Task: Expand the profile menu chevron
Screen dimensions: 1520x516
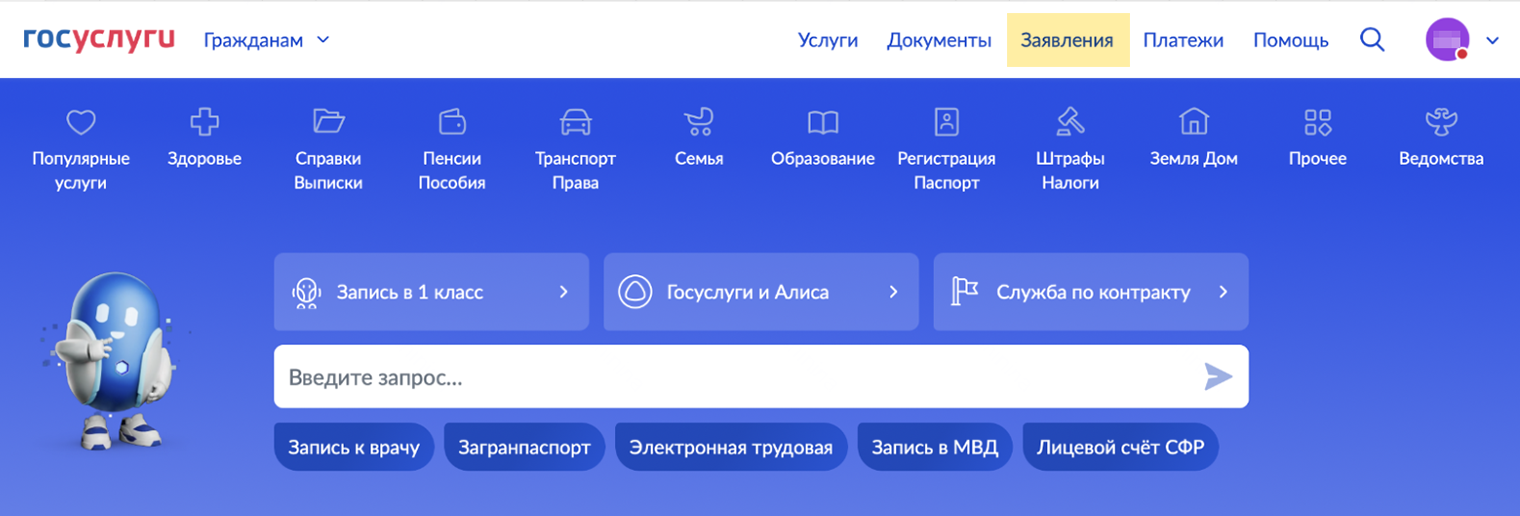Action: tap(1493, 41)
